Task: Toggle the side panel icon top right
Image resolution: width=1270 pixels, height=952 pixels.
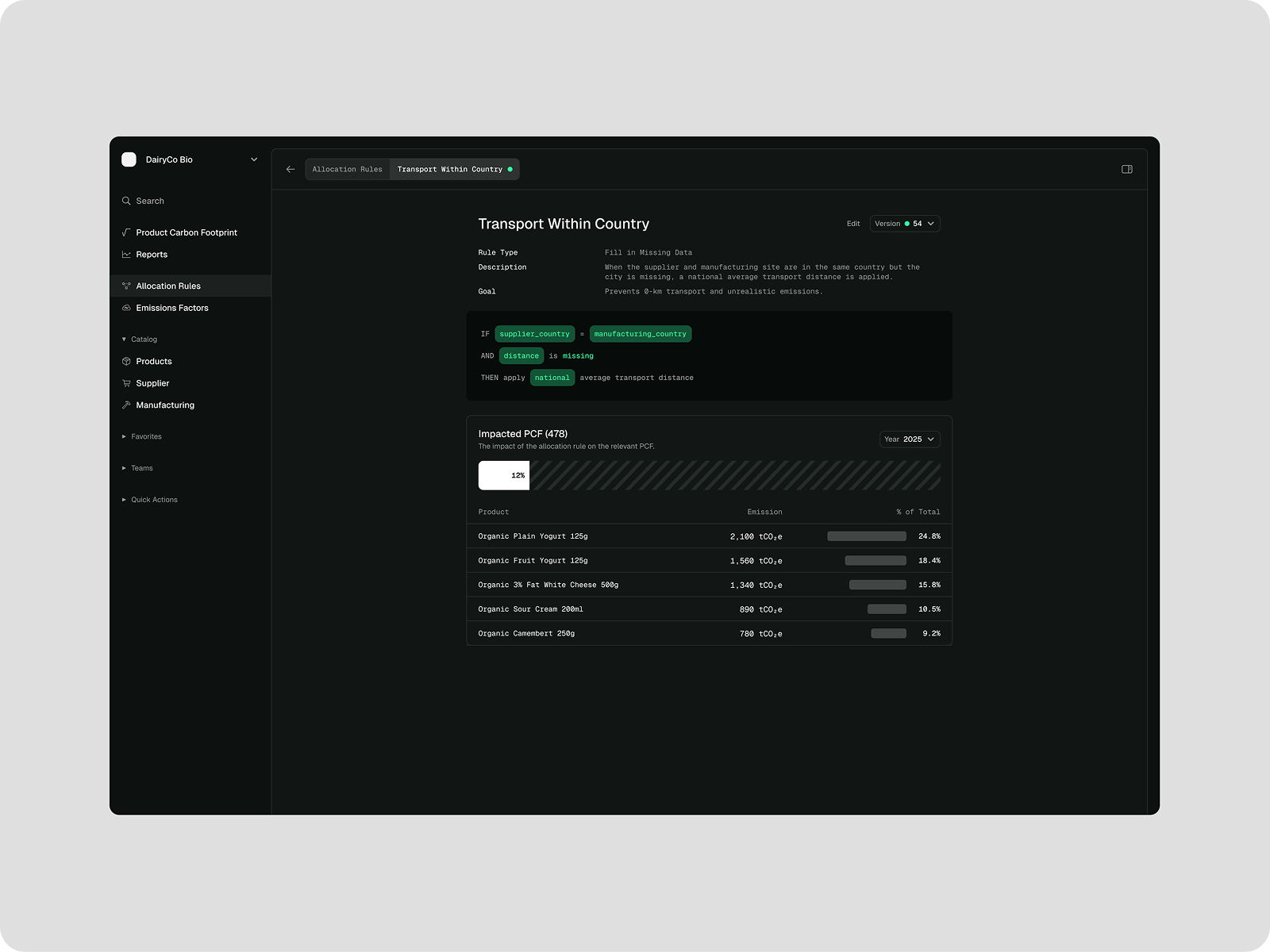Action: tap(1127, 169)
